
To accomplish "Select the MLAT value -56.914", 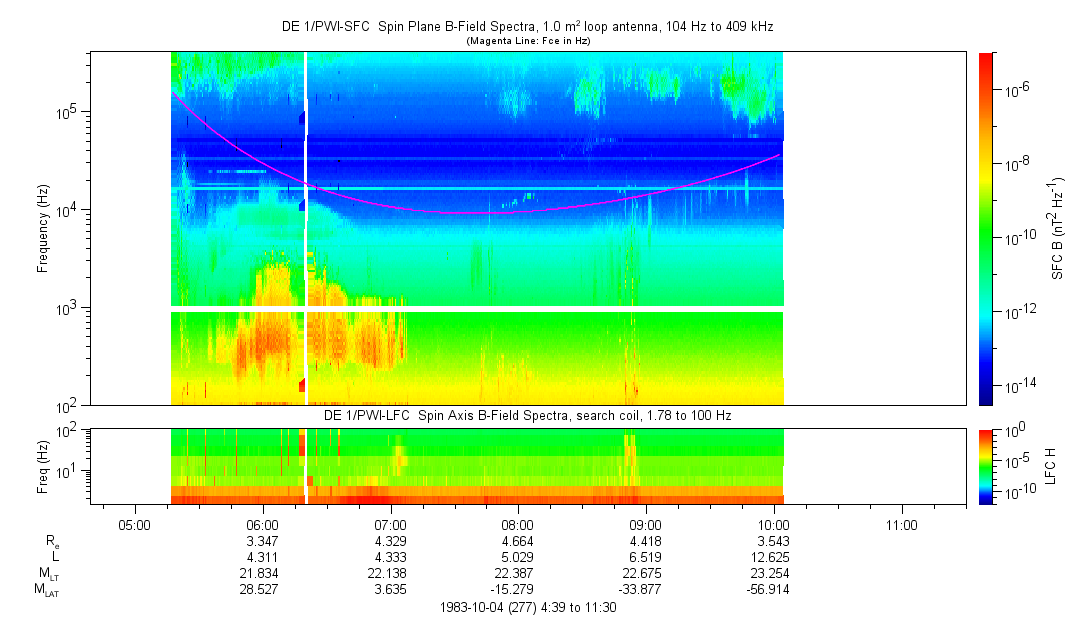I will [x=772, y=590].
